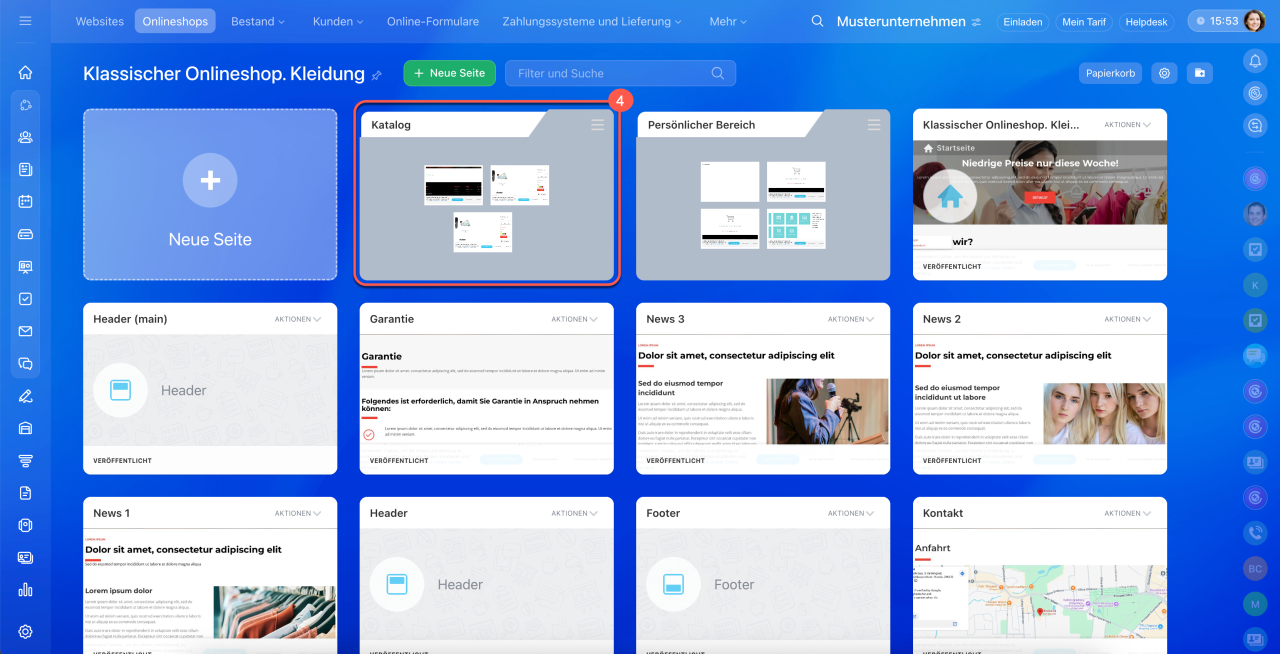Pin the page with the title pin icon

pos(377,74)
